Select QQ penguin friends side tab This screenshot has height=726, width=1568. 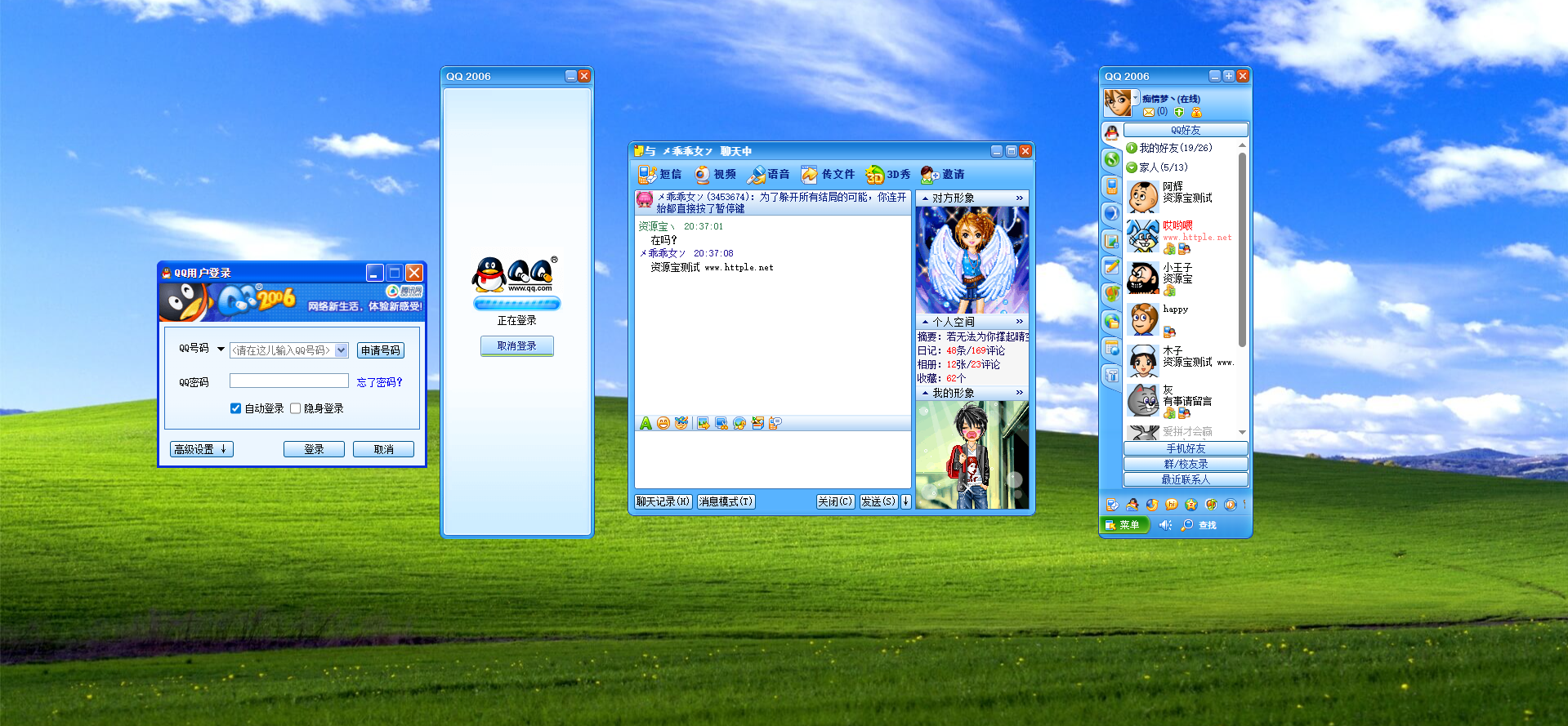point(1111,132)
